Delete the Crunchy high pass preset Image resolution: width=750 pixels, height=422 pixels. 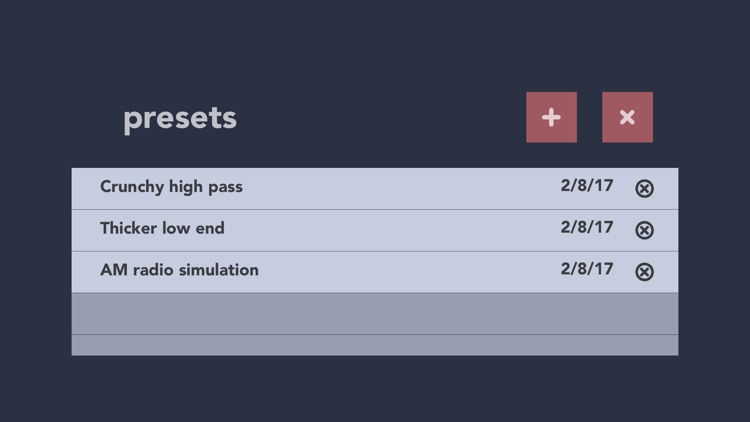[644, 189]
